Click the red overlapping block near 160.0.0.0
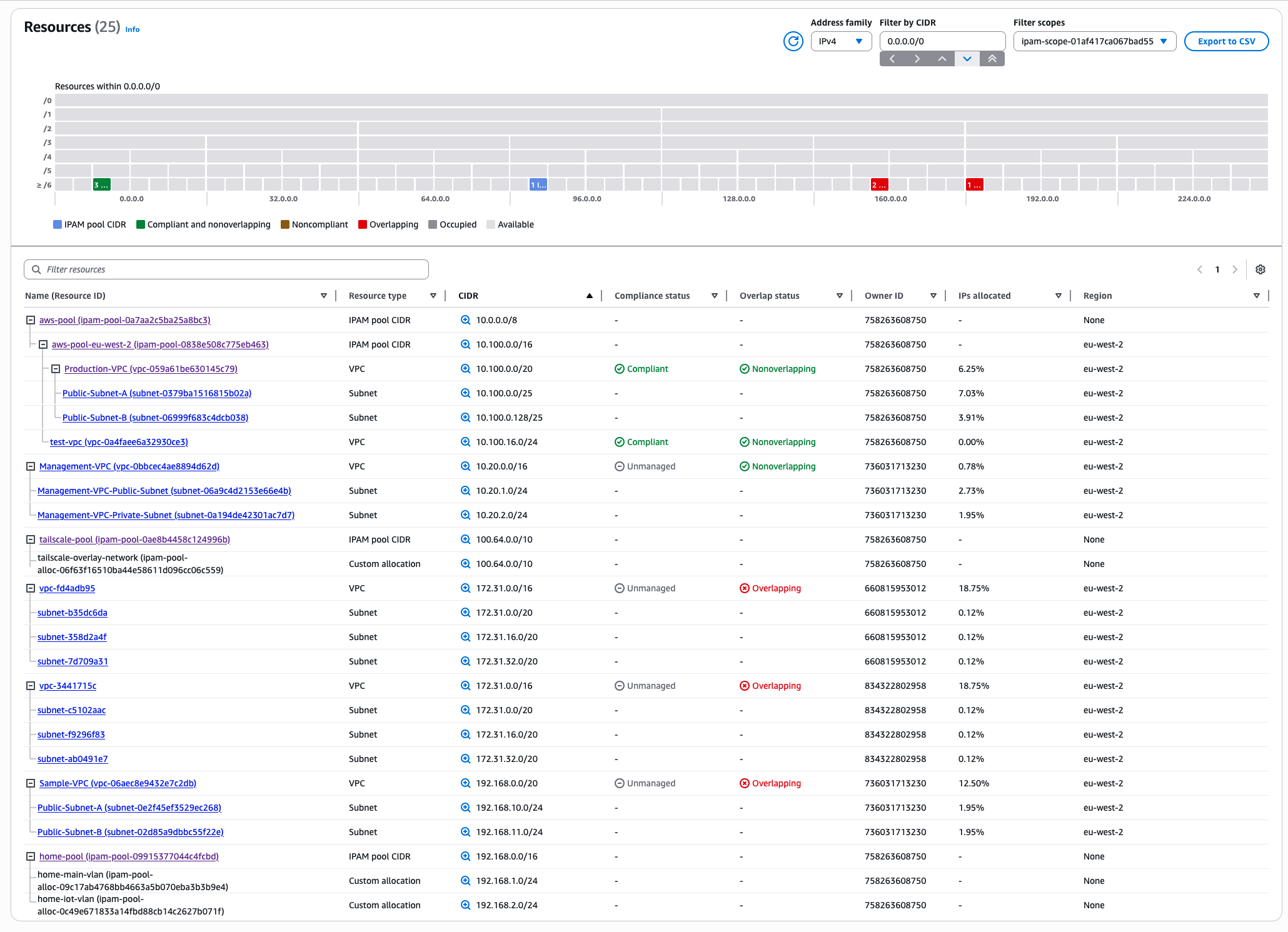Image resolution: width=1288 pixels, height=932 pixels. [x=878, y=185]
